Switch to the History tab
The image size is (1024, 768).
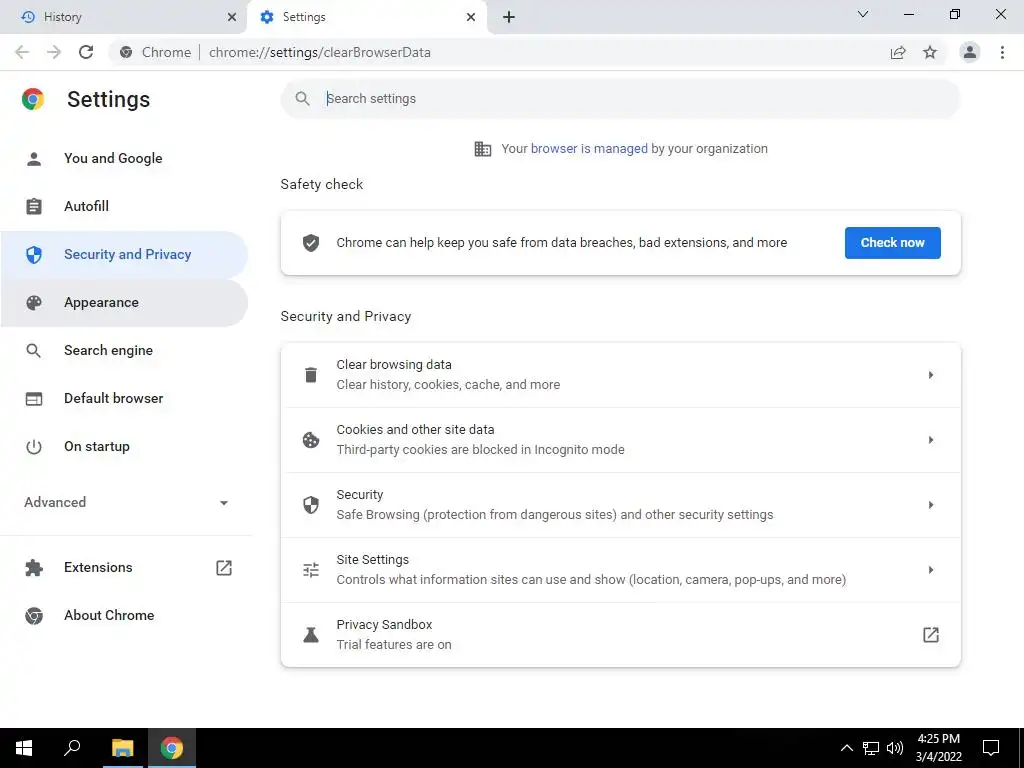[123, 17]
